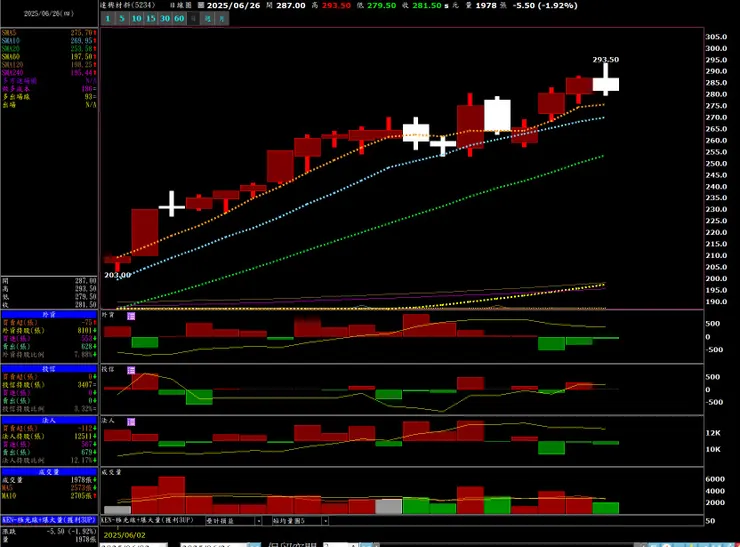Select the 成交量 blue panel header
740x547 pixels.
coord(49,471)
